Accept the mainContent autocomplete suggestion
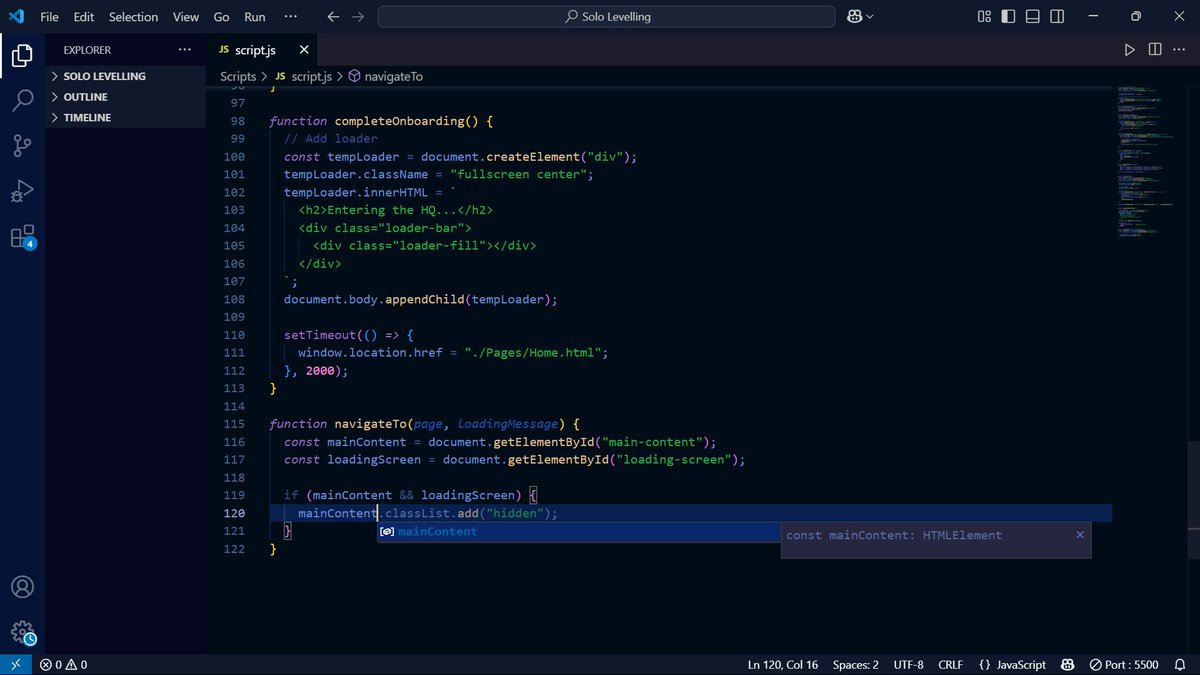The width and height of the screenshot is (1200, 675). click(x=580, y=532)
